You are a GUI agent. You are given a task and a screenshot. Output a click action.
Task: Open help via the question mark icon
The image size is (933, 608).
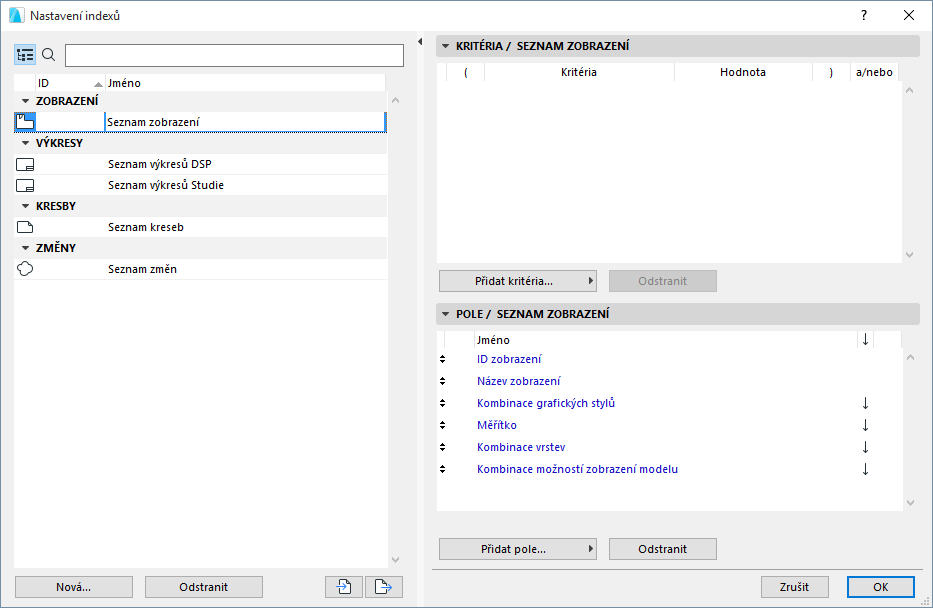(862, 15)
